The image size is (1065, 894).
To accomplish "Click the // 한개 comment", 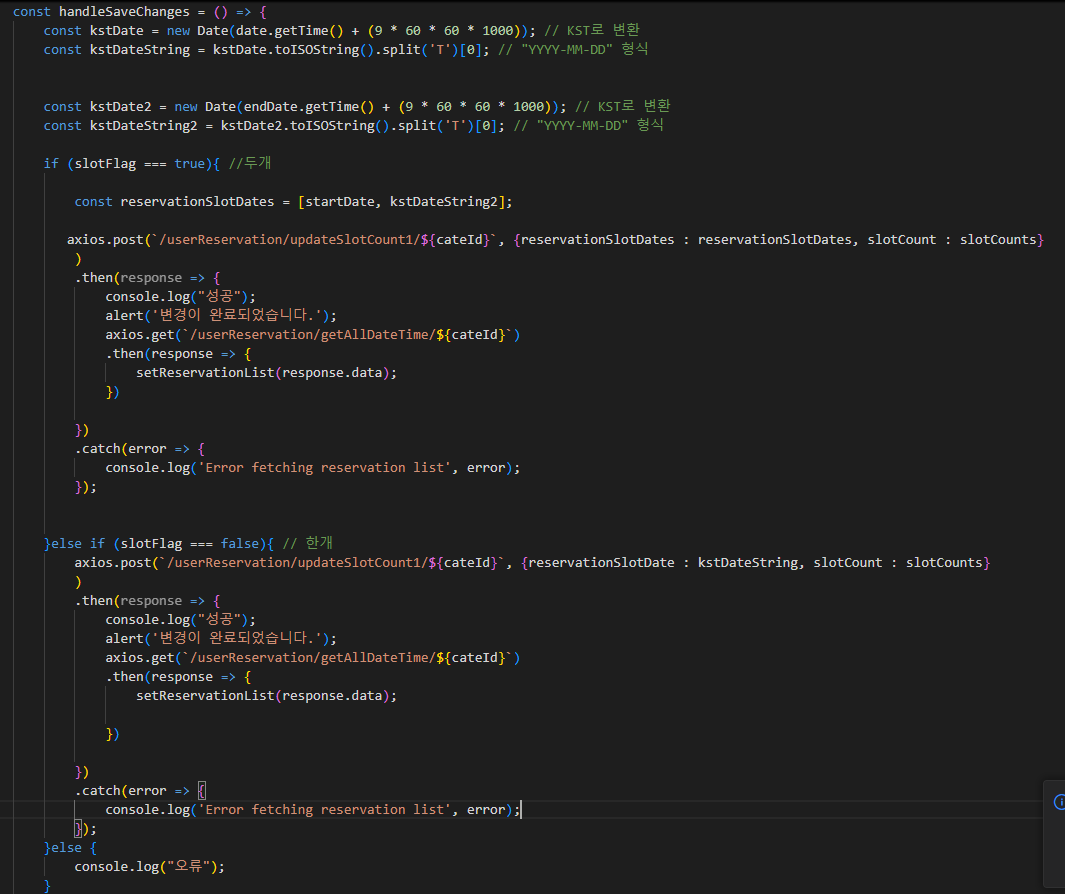I will [308, 543].
